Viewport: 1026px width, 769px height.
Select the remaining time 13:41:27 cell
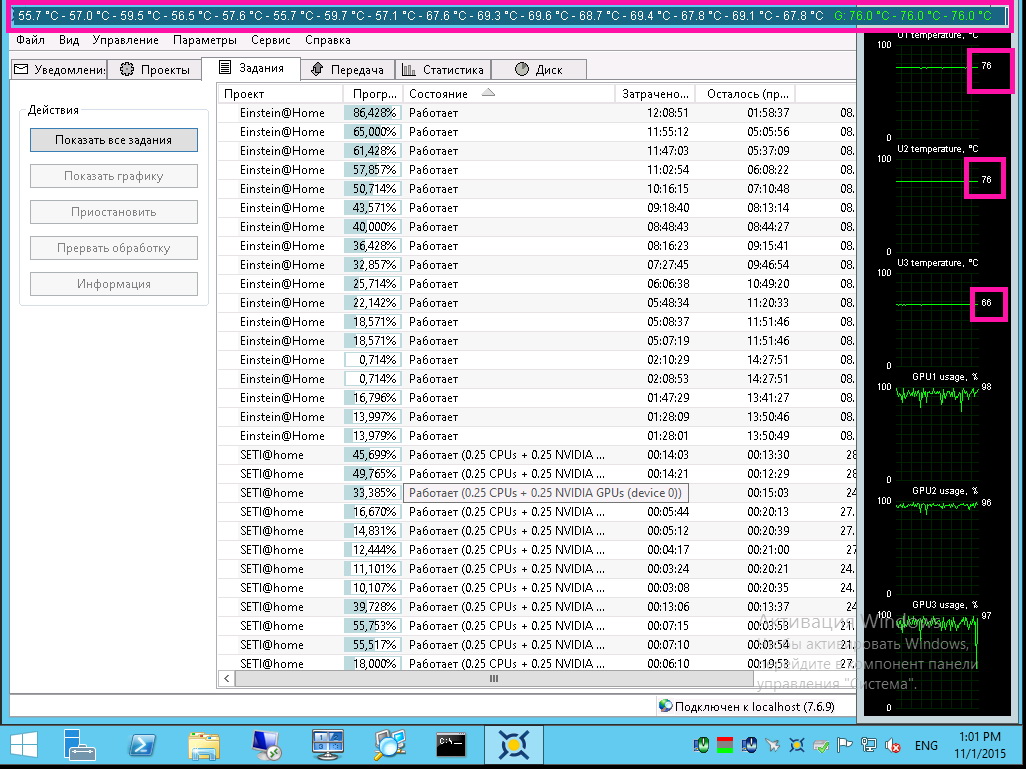(768, 397)
